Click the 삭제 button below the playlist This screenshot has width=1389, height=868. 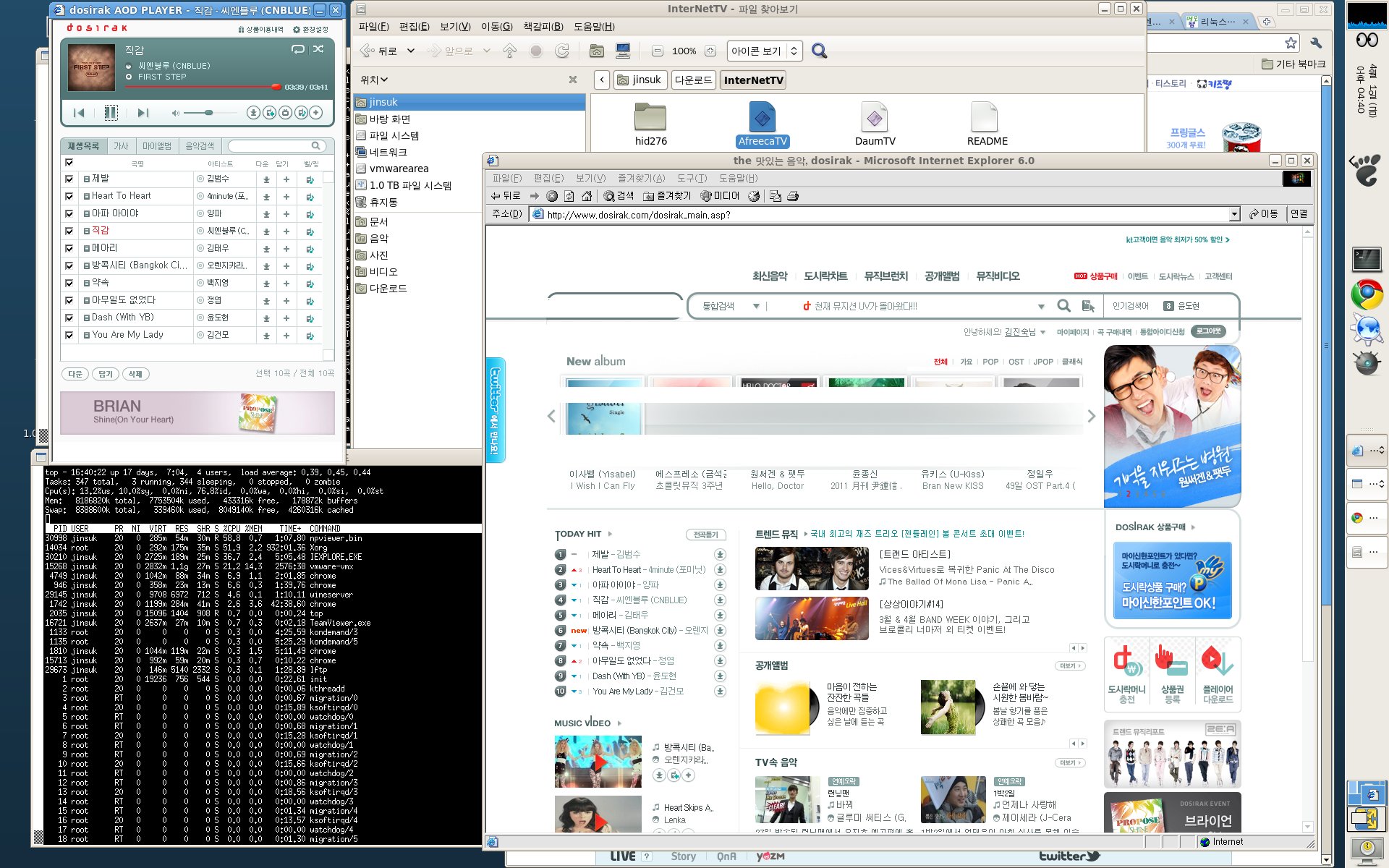pos(135,374)
